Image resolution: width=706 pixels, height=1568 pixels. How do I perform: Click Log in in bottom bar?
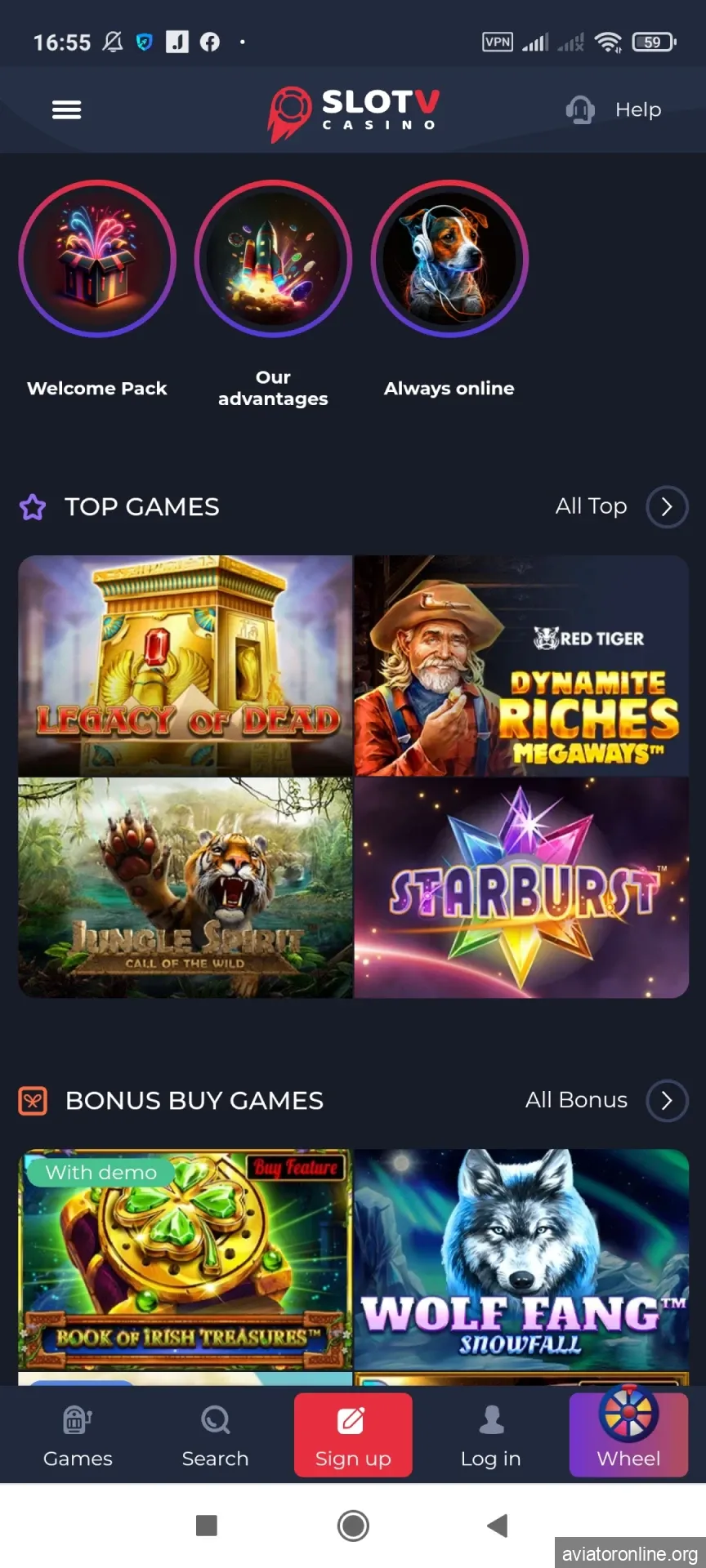point(490,1436)
